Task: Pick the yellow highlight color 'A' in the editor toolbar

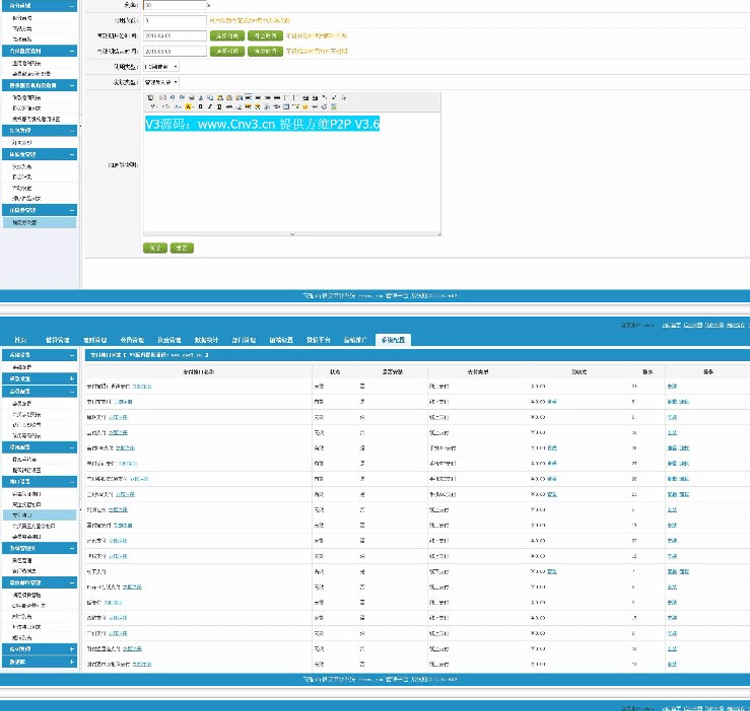Action: click(x=188, y=106)
